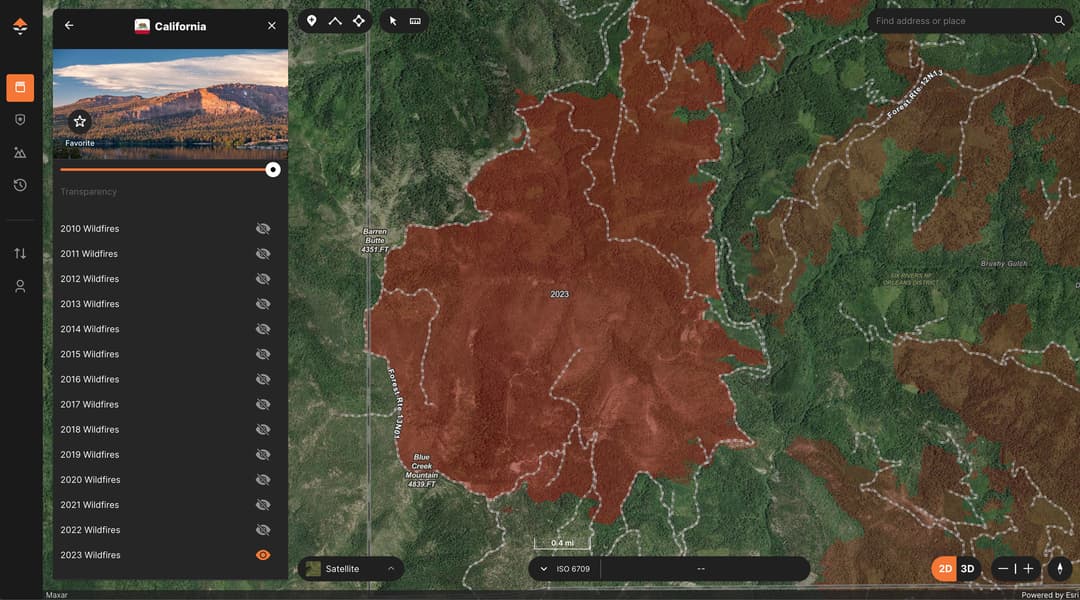
Task: Show the 2014 Wildfires layer
Action: (263, 329)
